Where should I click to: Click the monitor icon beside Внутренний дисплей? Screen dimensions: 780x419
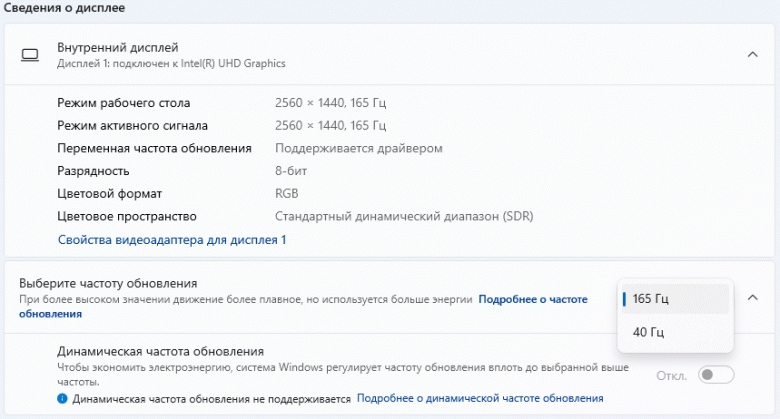tap(30, 55)
